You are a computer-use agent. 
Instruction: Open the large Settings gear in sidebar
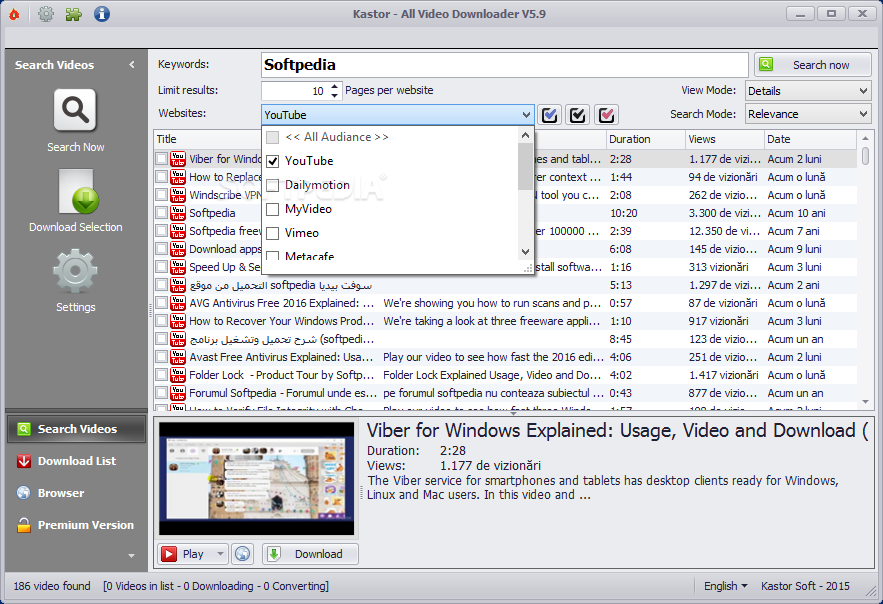click(x=75, y=271)
